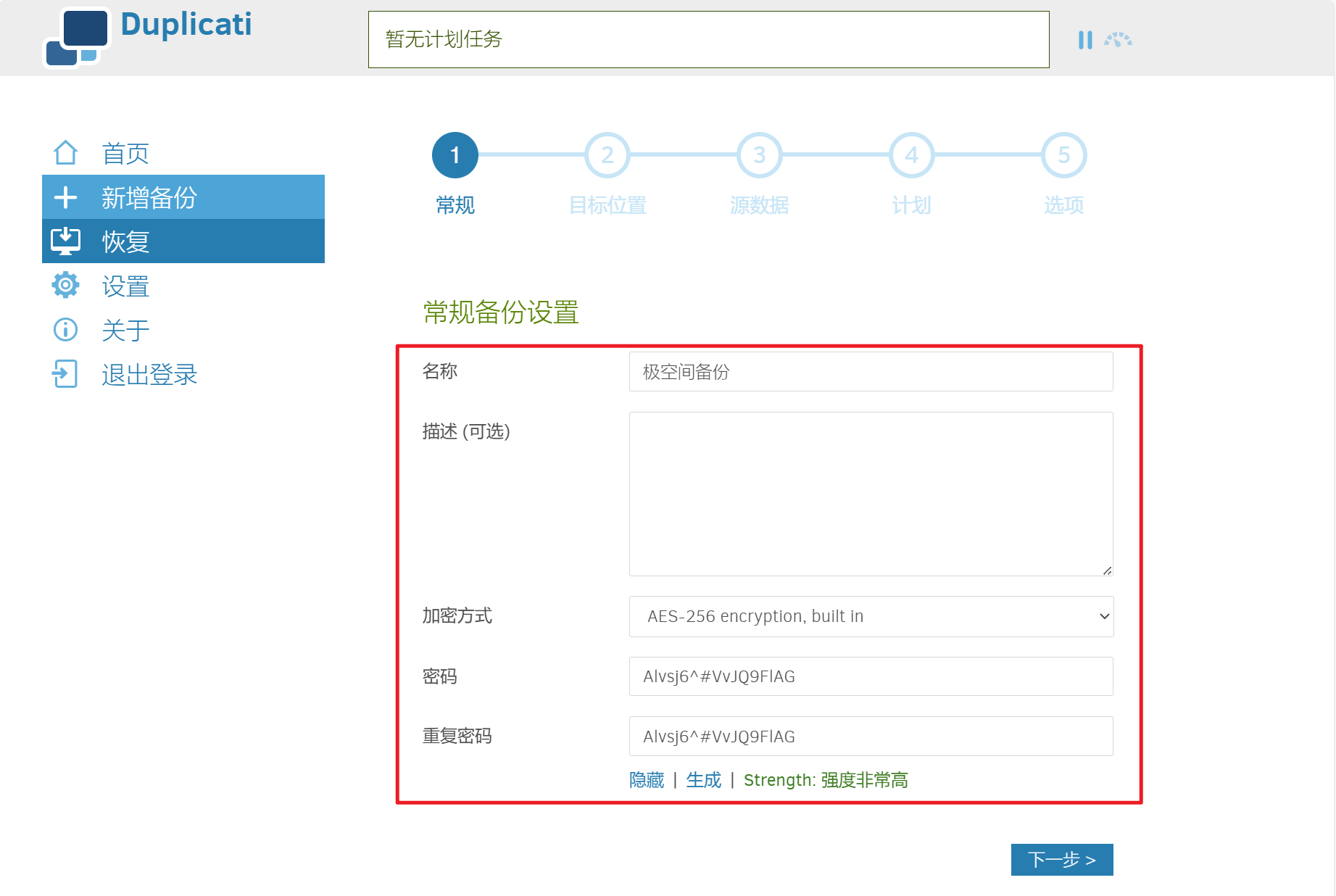Click the logout icon beside 退出登录
Viewport: 1336px width, 896px height.
(x=66, y=374)
